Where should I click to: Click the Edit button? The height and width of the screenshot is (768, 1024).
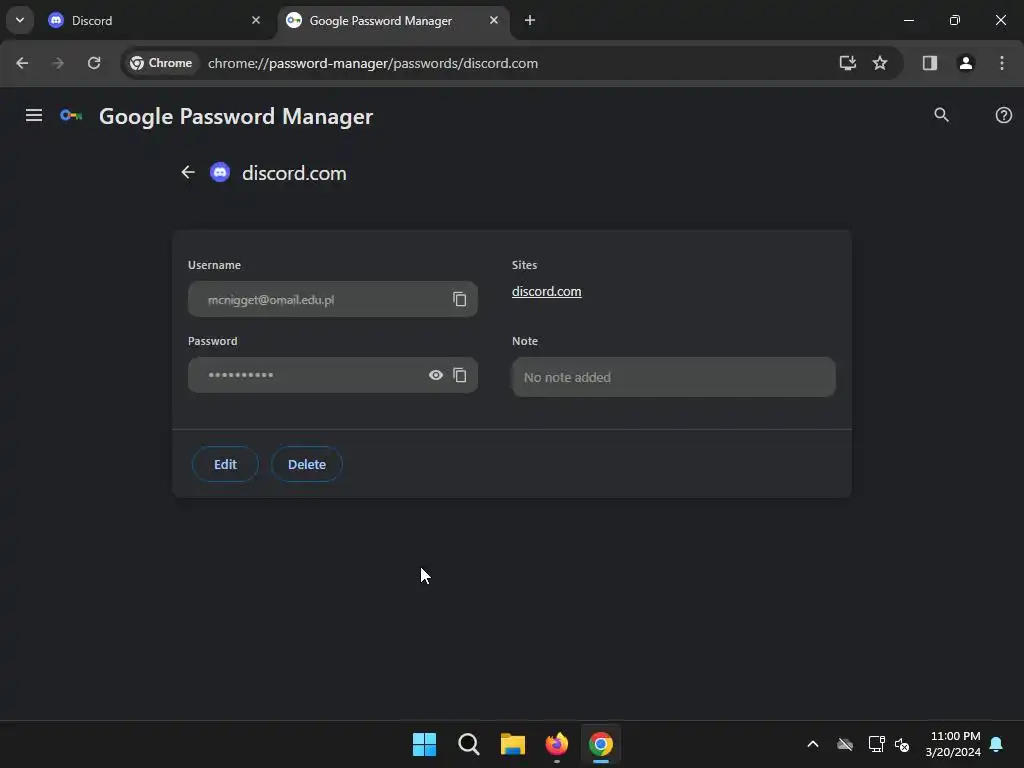coord(225,464)
